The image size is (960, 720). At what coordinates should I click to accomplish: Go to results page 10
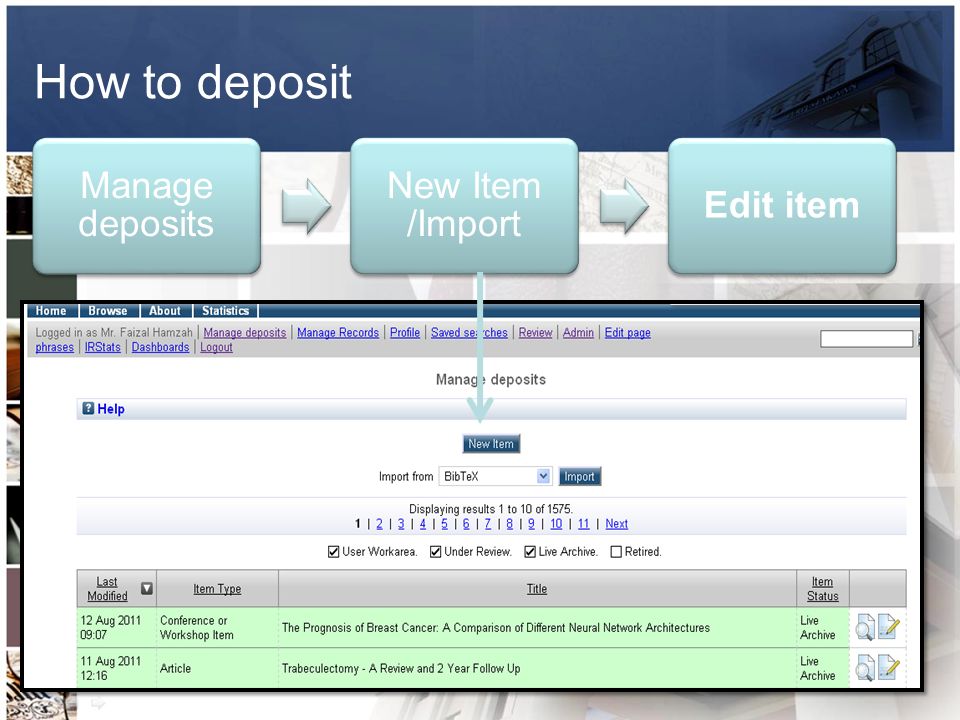coord(556,524)
